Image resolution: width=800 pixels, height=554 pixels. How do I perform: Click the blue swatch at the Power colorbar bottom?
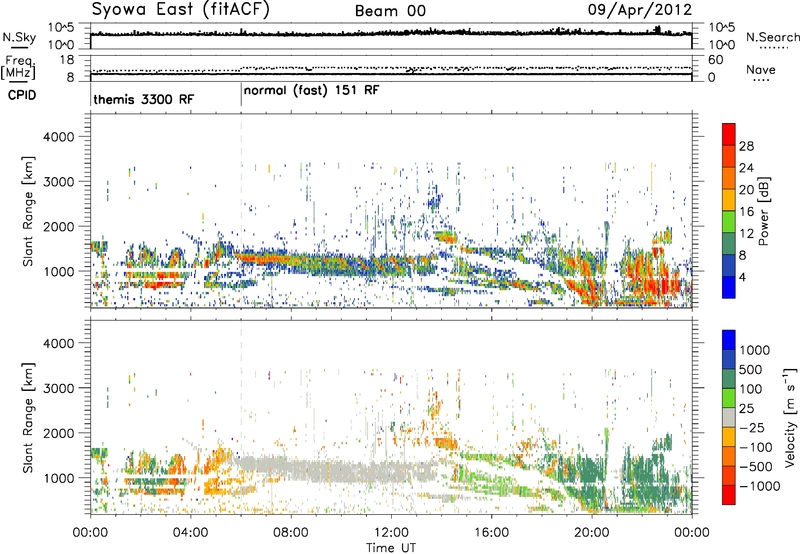click(x=729, y=287)
